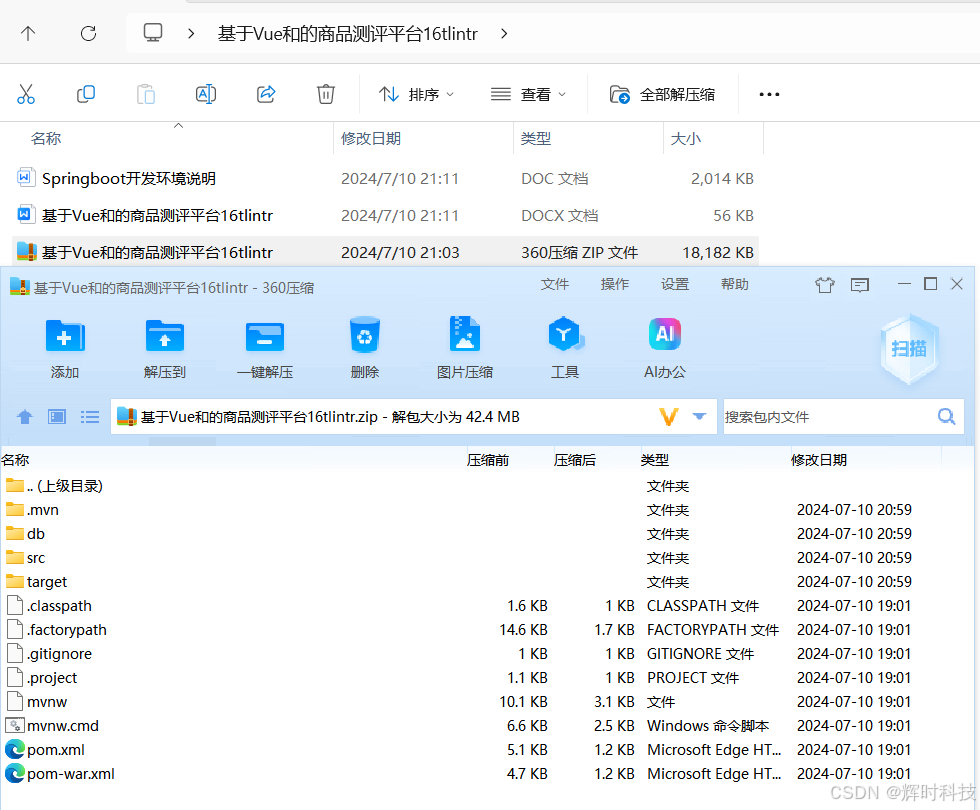The height and width of the screenshot is (810, 980).
Task: Open the 查看 view dropdown
Action: (529, 93)
